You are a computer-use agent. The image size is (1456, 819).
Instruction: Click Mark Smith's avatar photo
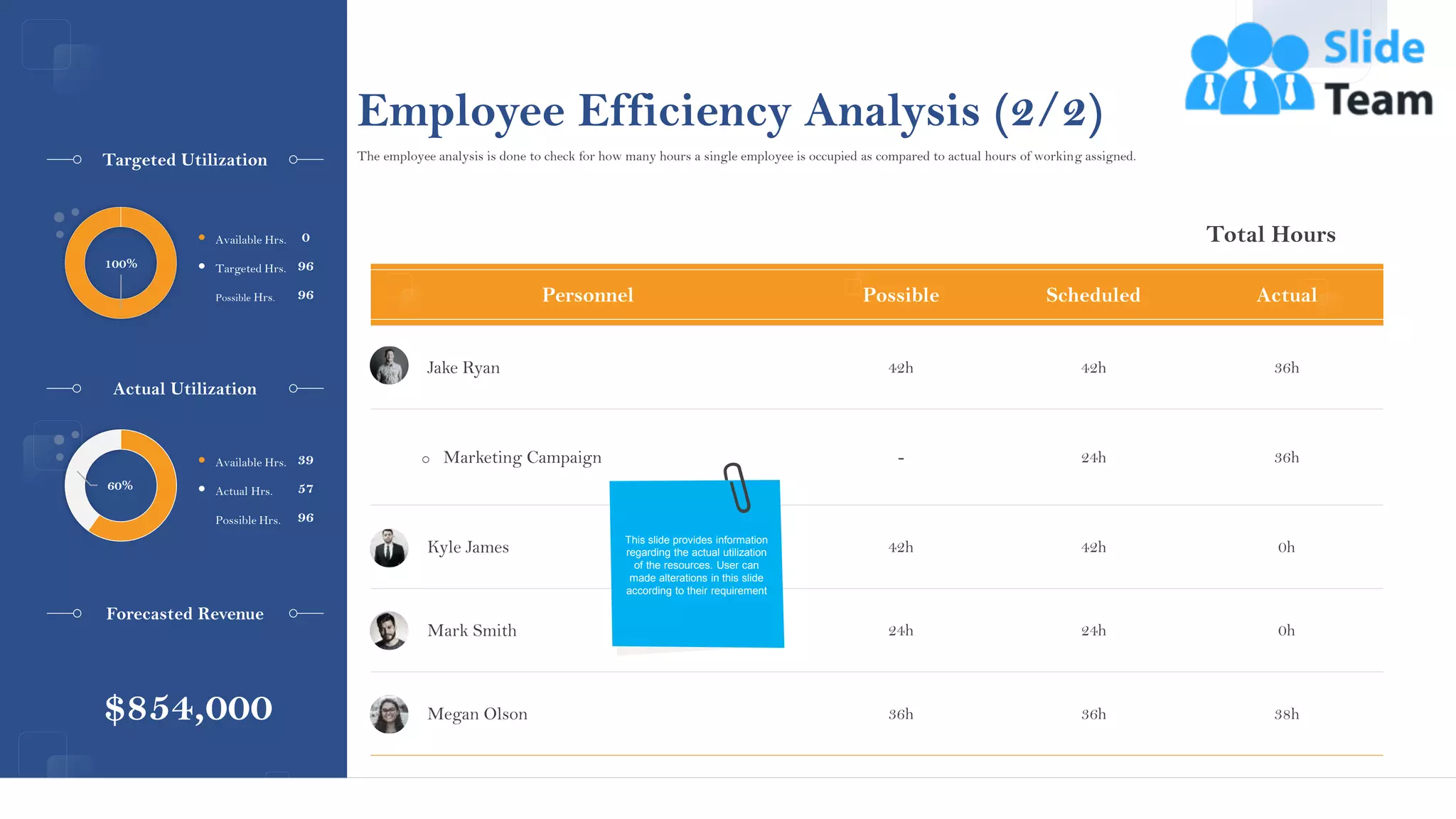click(x=389, y=631)
